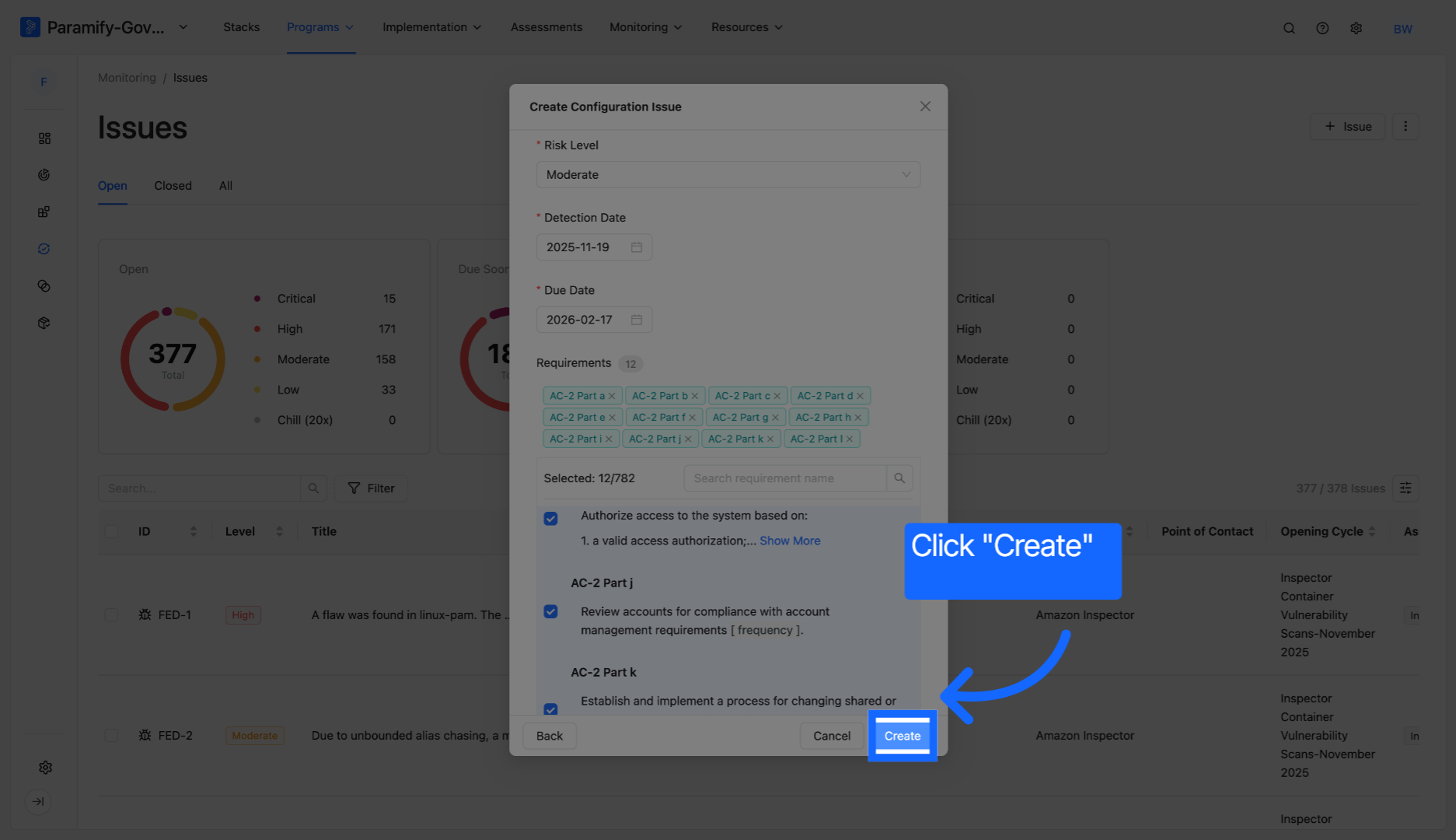Click the Back button
Viewport: 1456px width, 840px height.
(550, 736)
